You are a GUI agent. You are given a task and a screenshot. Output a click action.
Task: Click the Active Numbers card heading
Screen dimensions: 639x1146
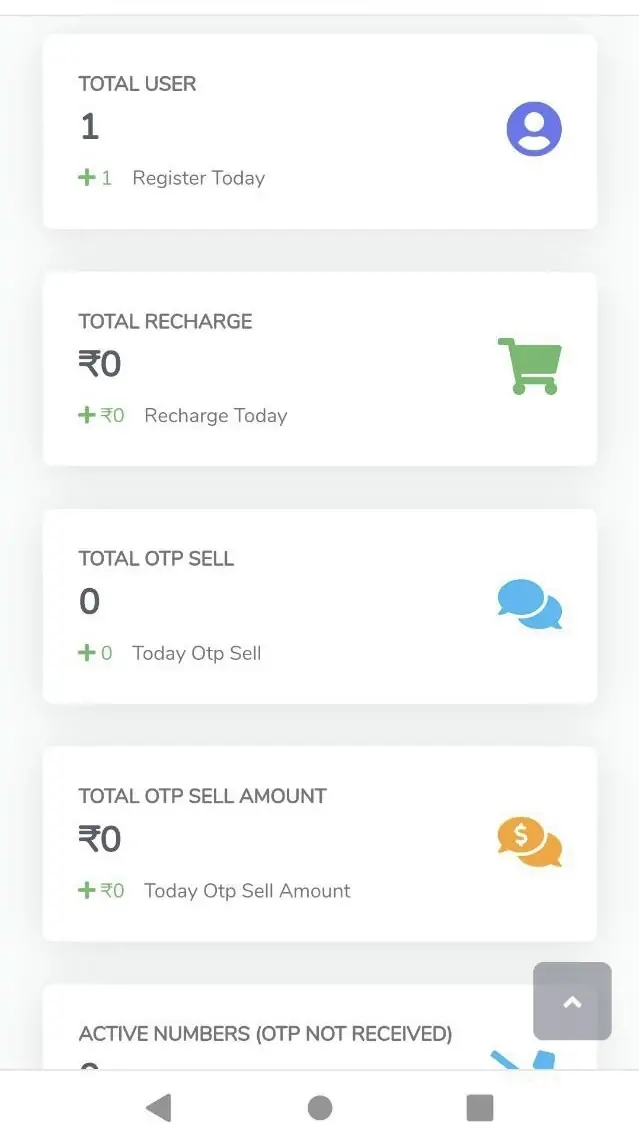click(x=265, y=1033)
